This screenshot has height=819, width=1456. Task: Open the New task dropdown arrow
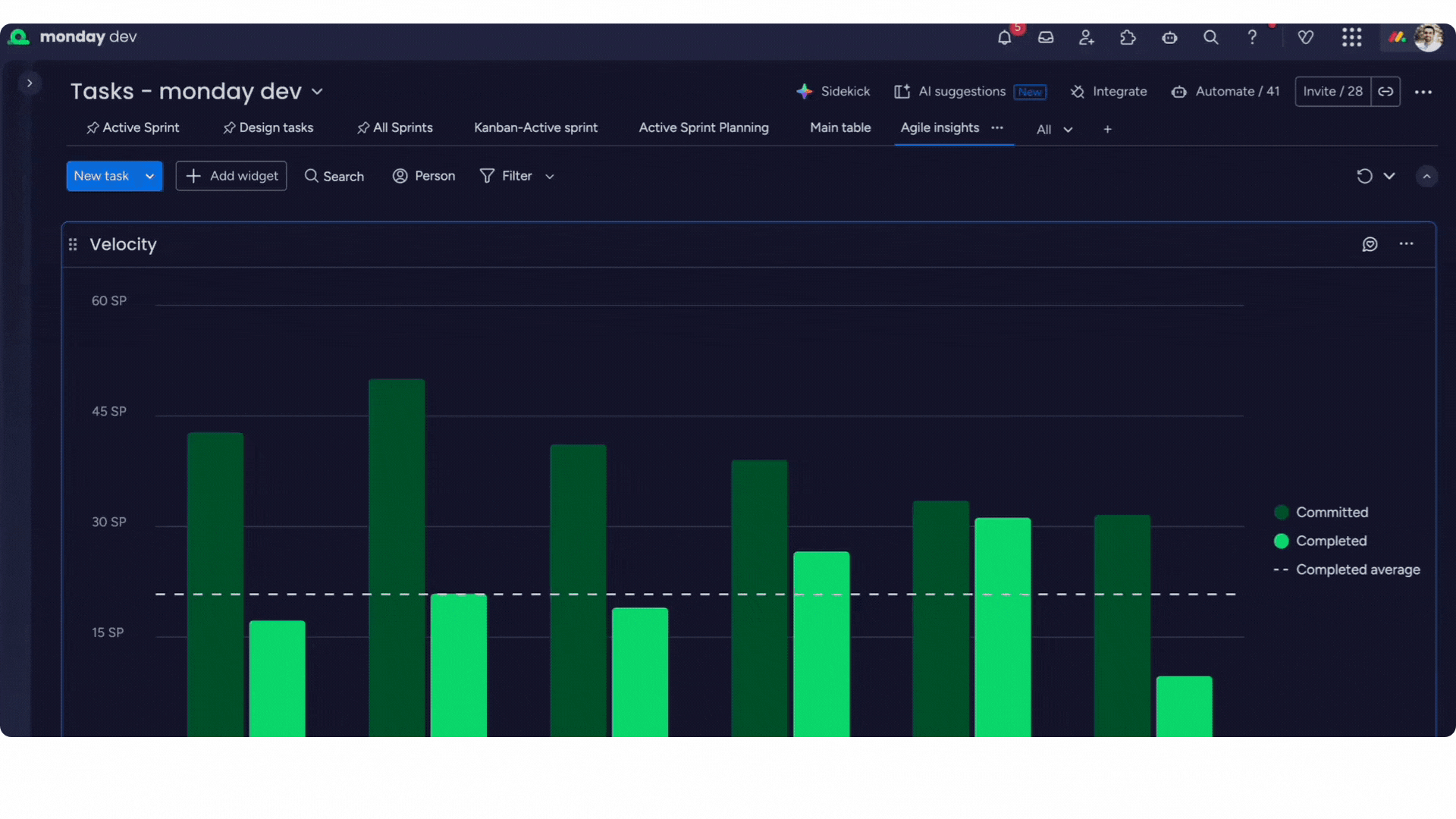(x=150, y=176)
